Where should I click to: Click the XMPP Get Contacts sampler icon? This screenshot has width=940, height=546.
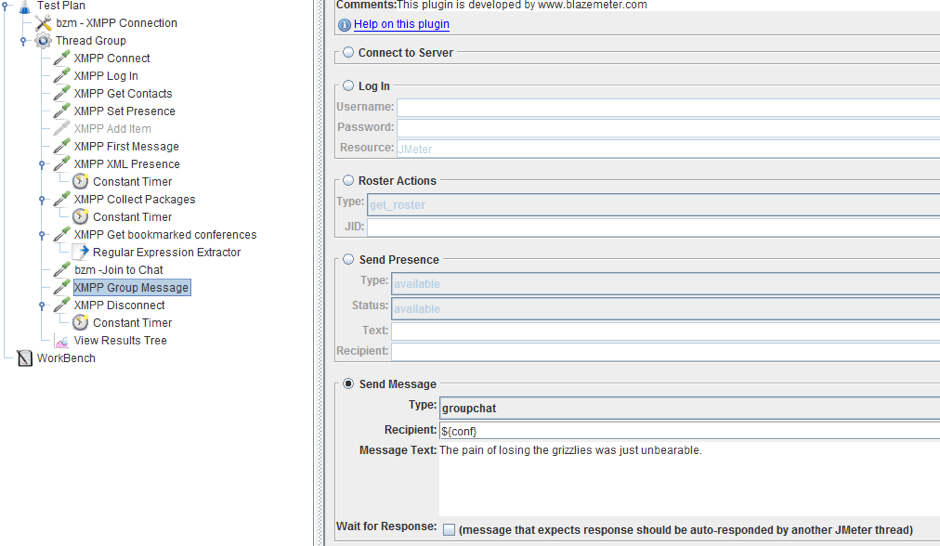point(62,93)
